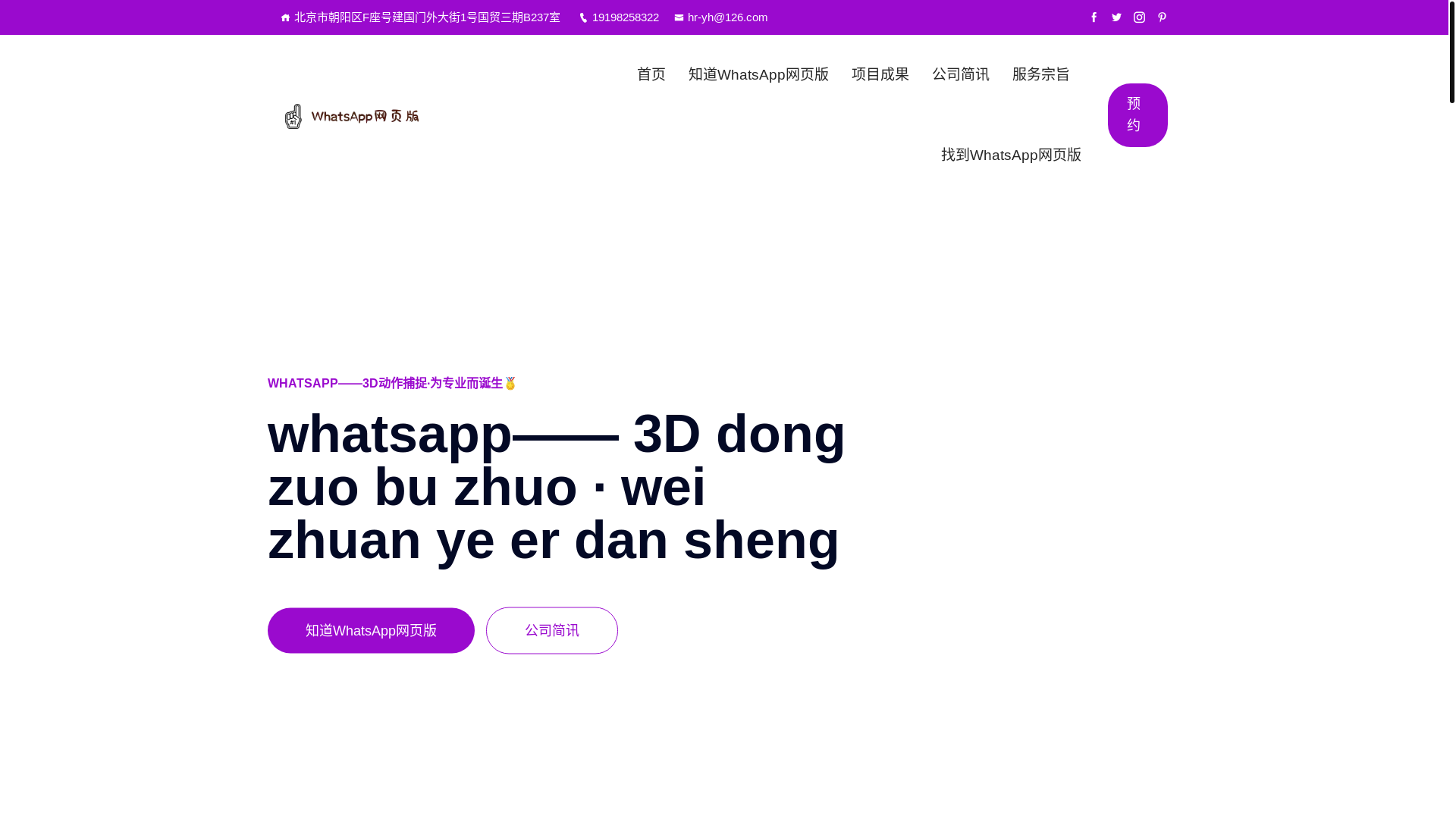Click the hr-yh@126.com email link
The height and width of the screenshot is (819, 1456).
(727, 17)
